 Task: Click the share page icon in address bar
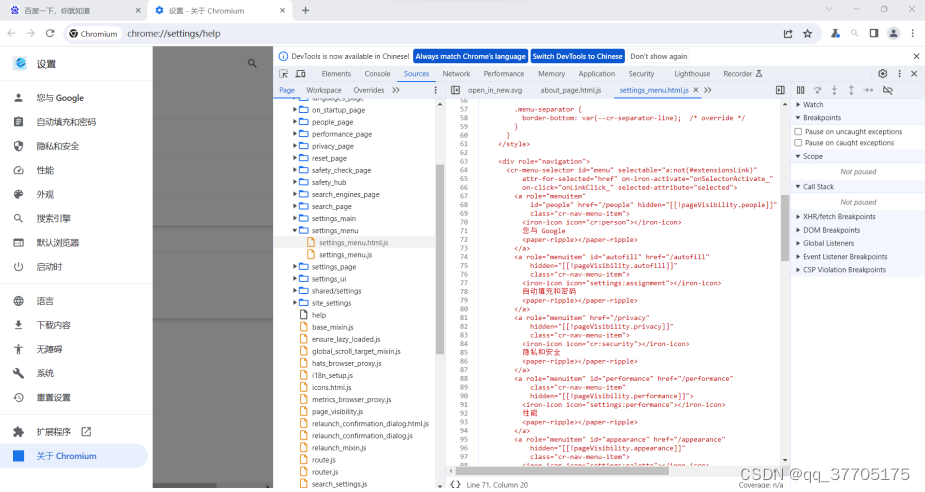788,34
